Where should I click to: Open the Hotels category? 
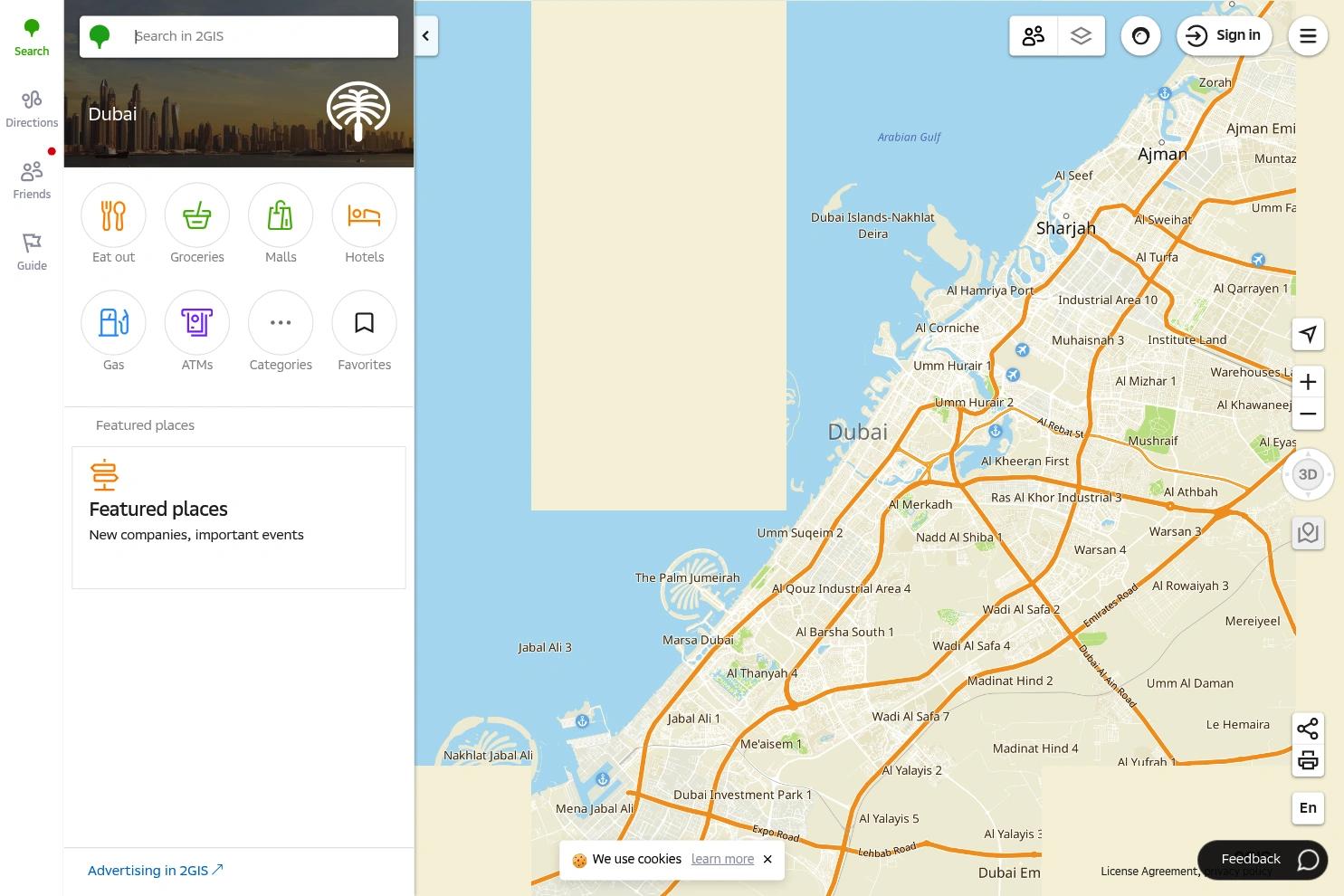364,215
